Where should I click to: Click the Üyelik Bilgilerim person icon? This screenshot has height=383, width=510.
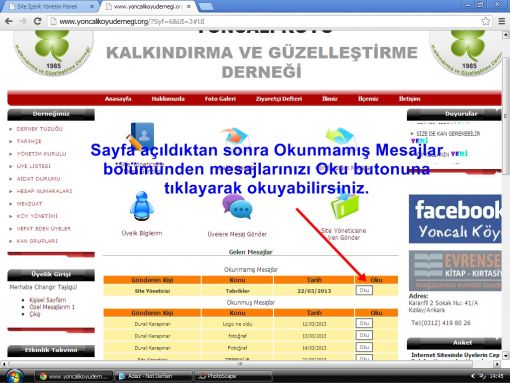142,206
